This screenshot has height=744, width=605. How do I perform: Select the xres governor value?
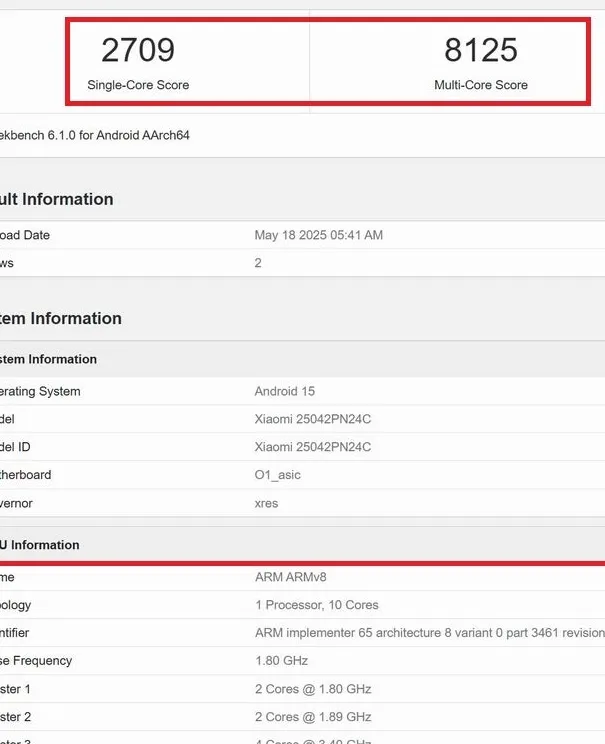[x=267, y=503]
